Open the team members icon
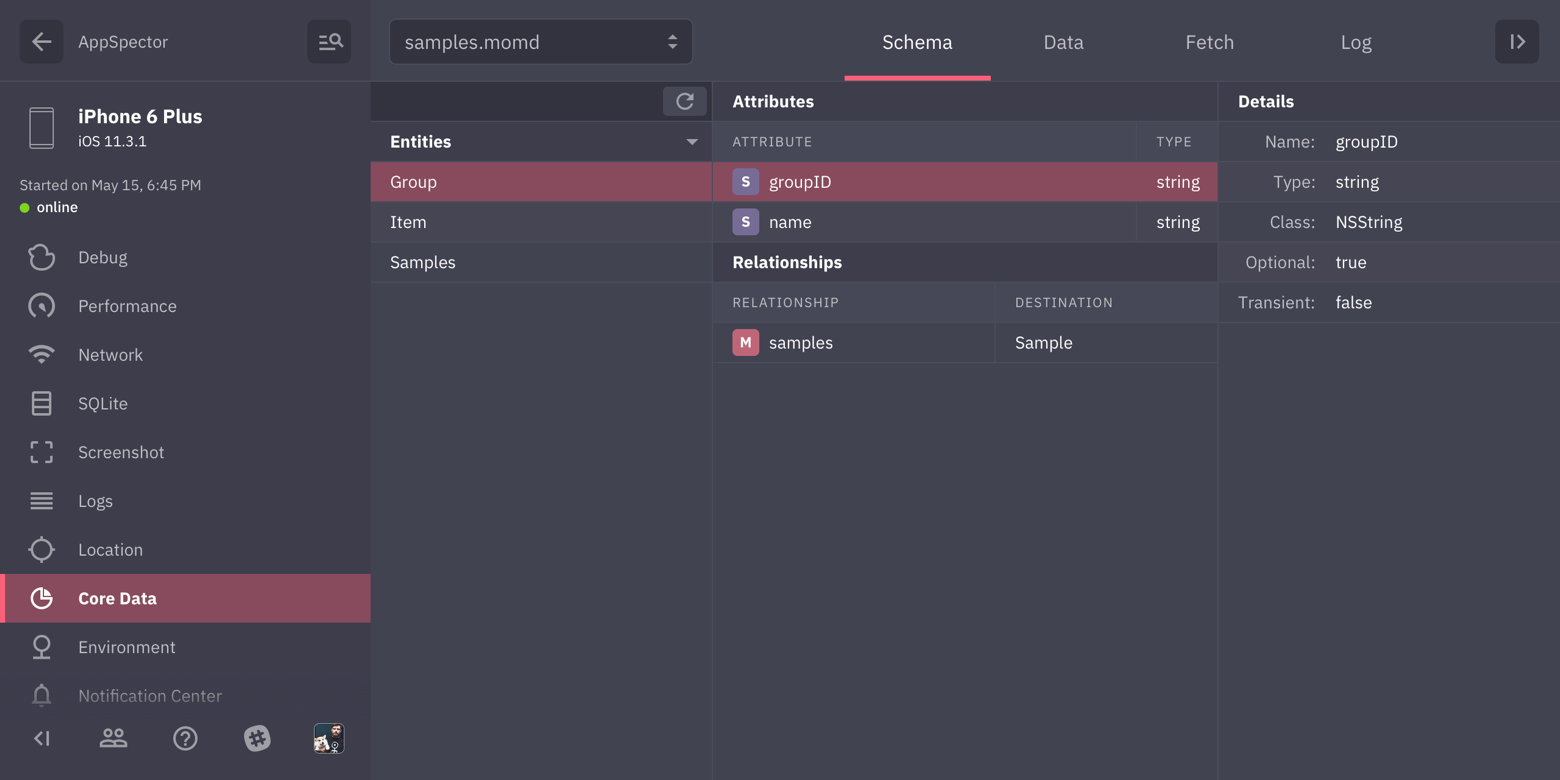 [113, 739]
